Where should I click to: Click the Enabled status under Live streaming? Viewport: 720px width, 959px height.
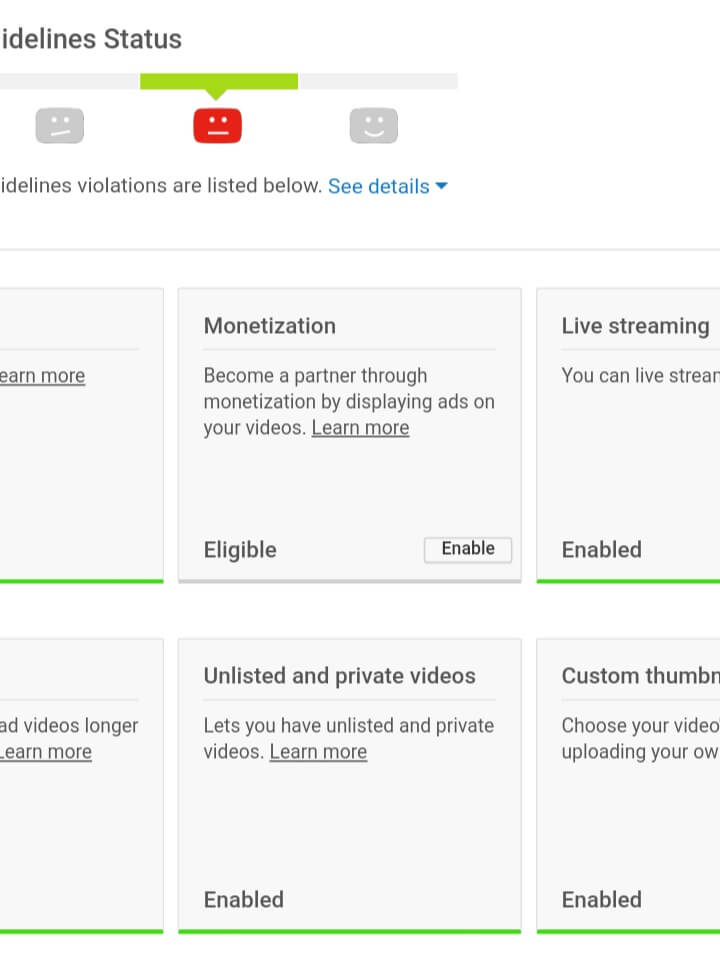pyautogui.click(x=602, y=550)
